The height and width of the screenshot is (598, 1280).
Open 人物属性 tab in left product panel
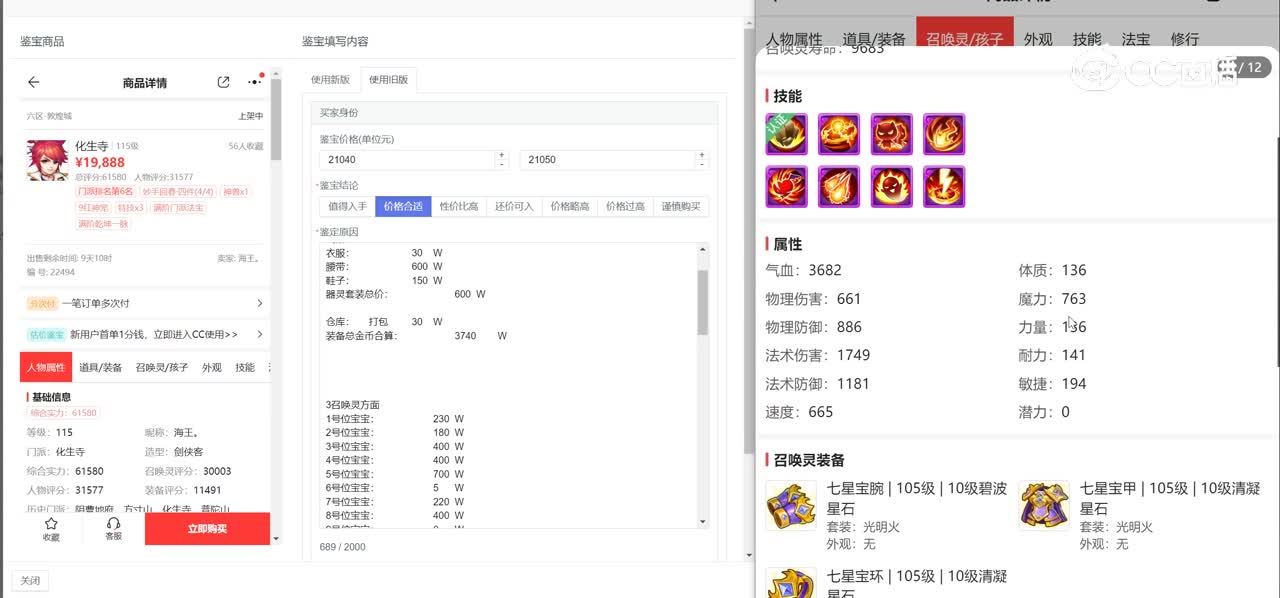pyautogui.click(x=46, y=367)
